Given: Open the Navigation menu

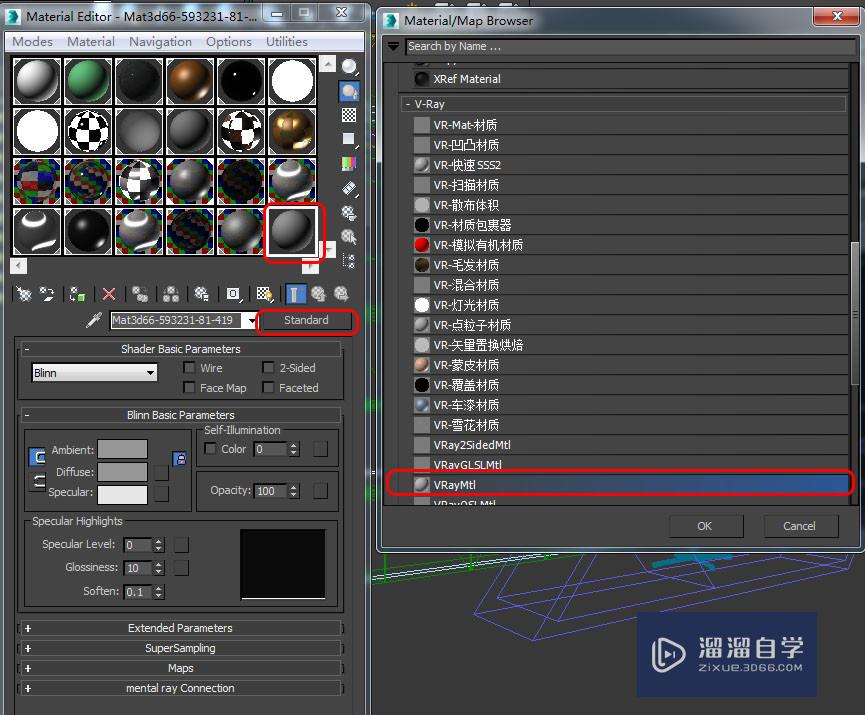Looking at the screenshot, I should (161, 42).
